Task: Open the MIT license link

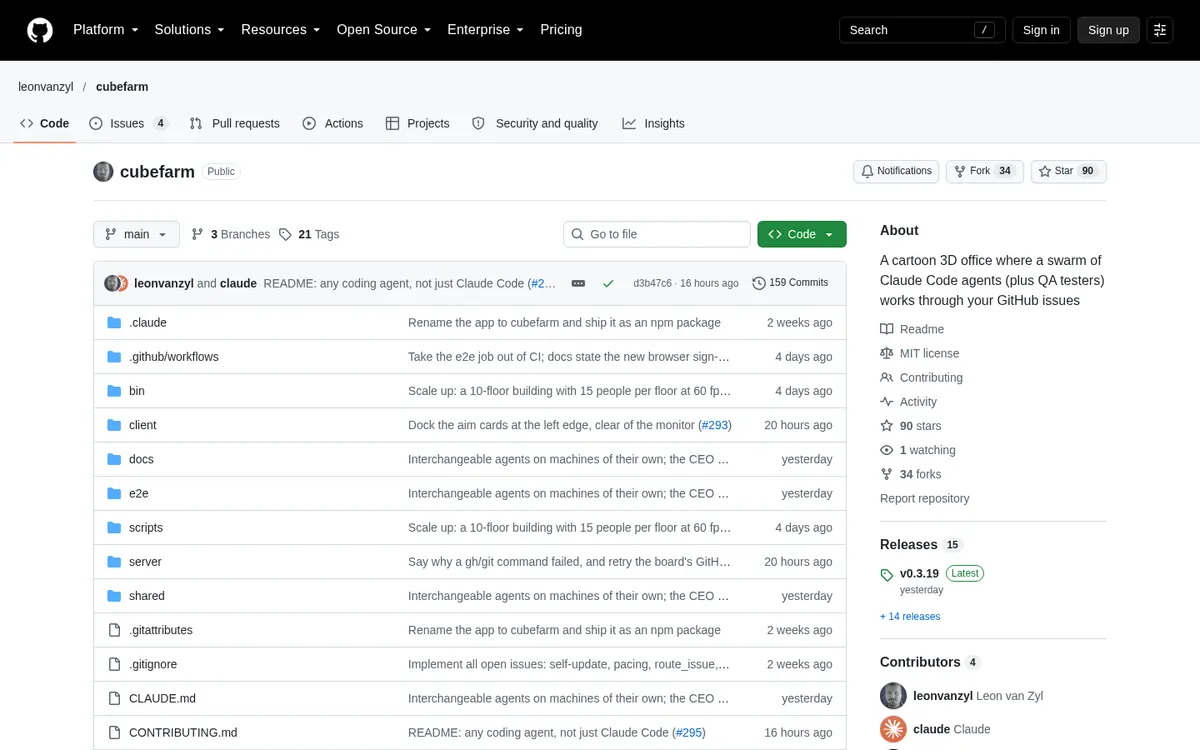Action: click(x=919, y=353)
